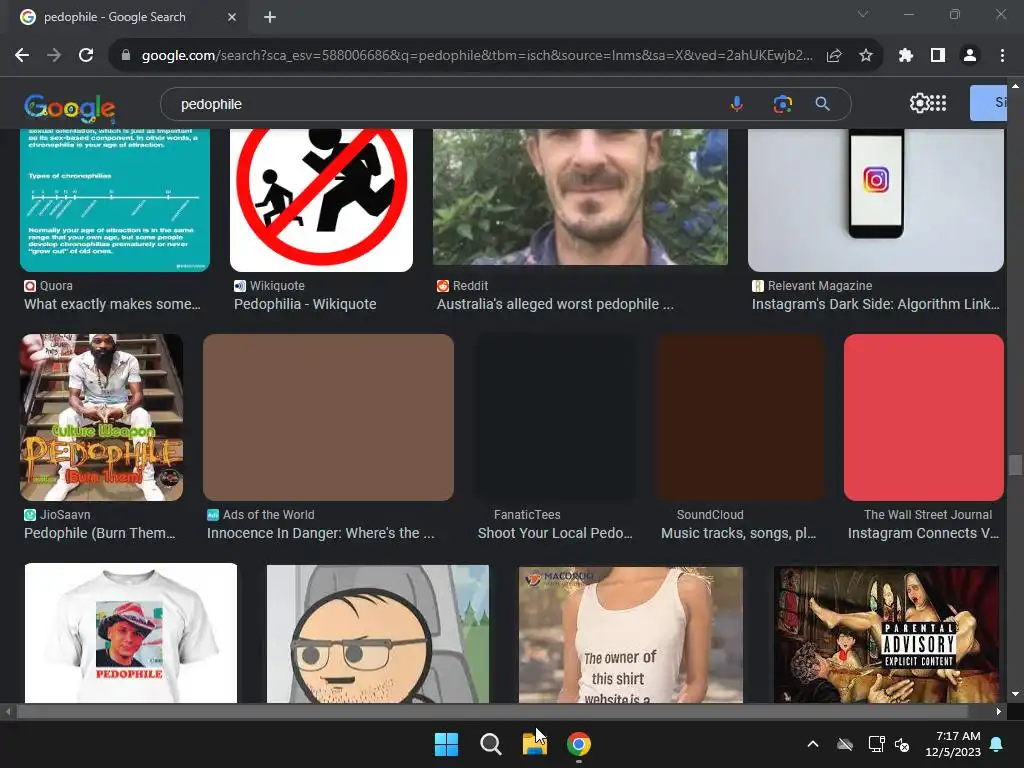
Task: Click the SoundCloud source label
Action: click(710, 515)
